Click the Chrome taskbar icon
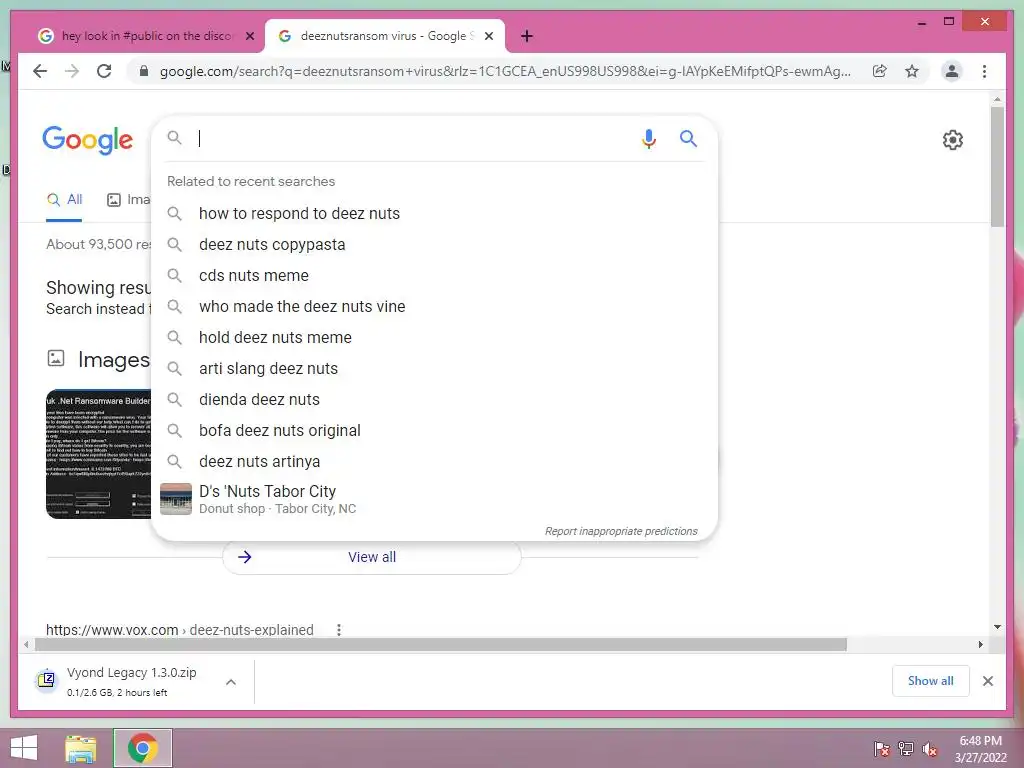Viewport: 1024px width, 768px height. (x=143, y=748)
